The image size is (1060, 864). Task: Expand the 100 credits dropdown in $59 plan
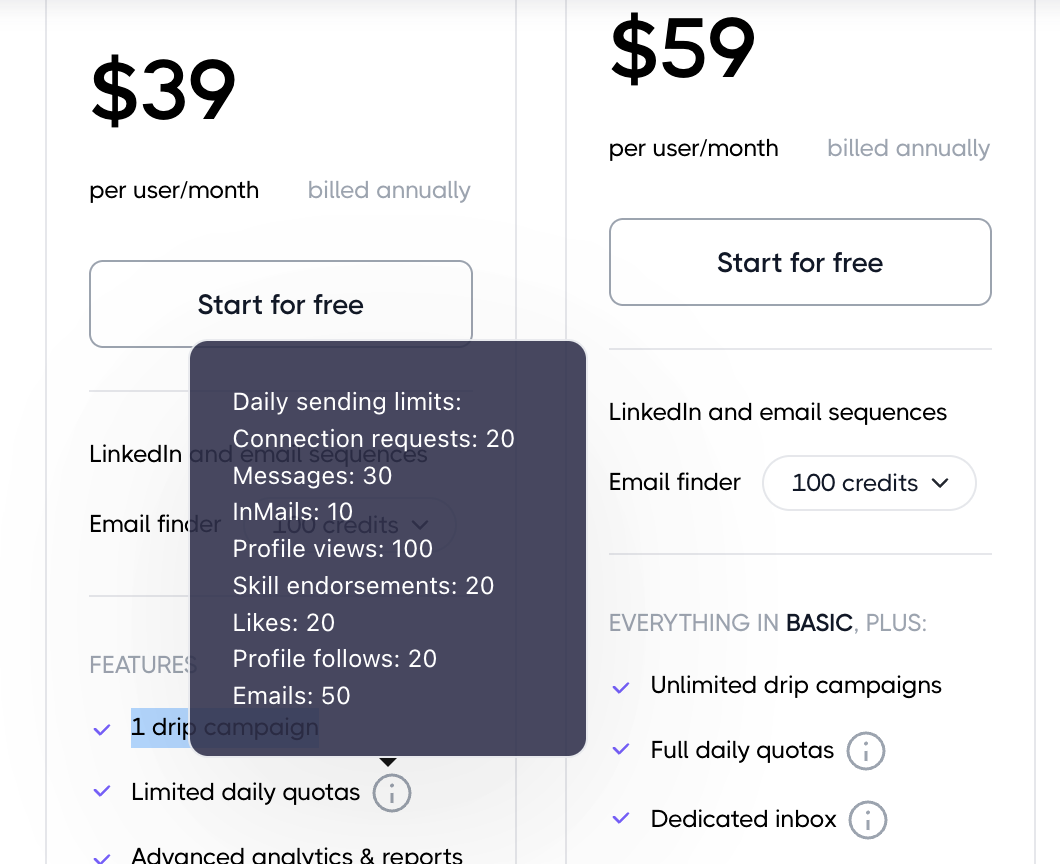pyautogui.click(x=869, y=483)
